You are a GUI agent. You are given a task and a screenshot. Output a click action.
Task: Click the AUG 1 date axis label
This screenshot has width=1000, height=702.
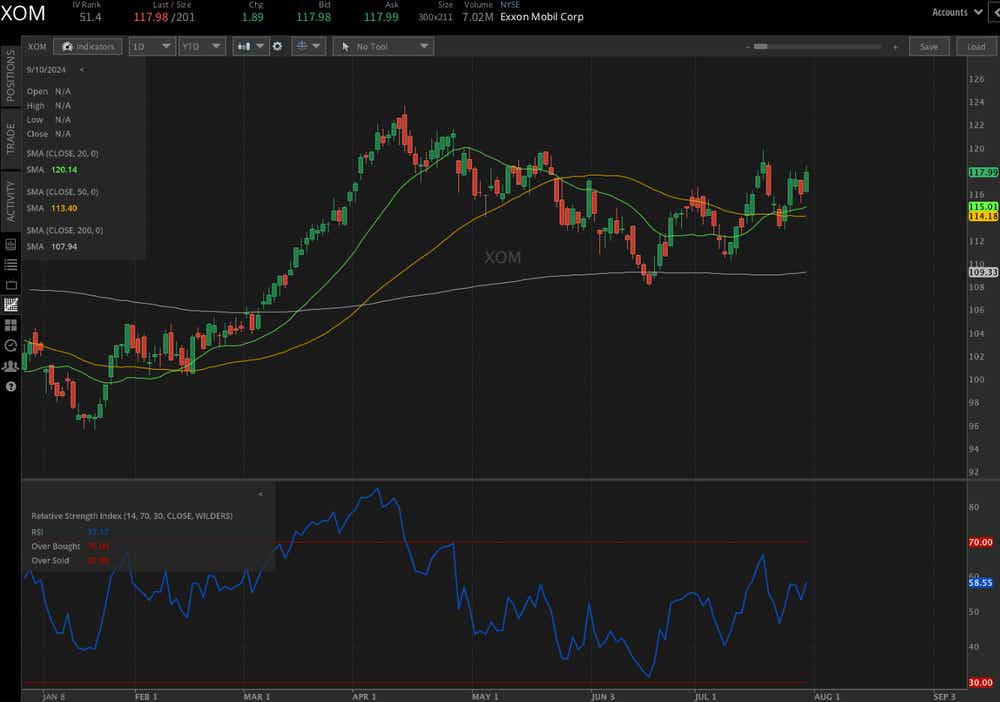tap(827, 696)
